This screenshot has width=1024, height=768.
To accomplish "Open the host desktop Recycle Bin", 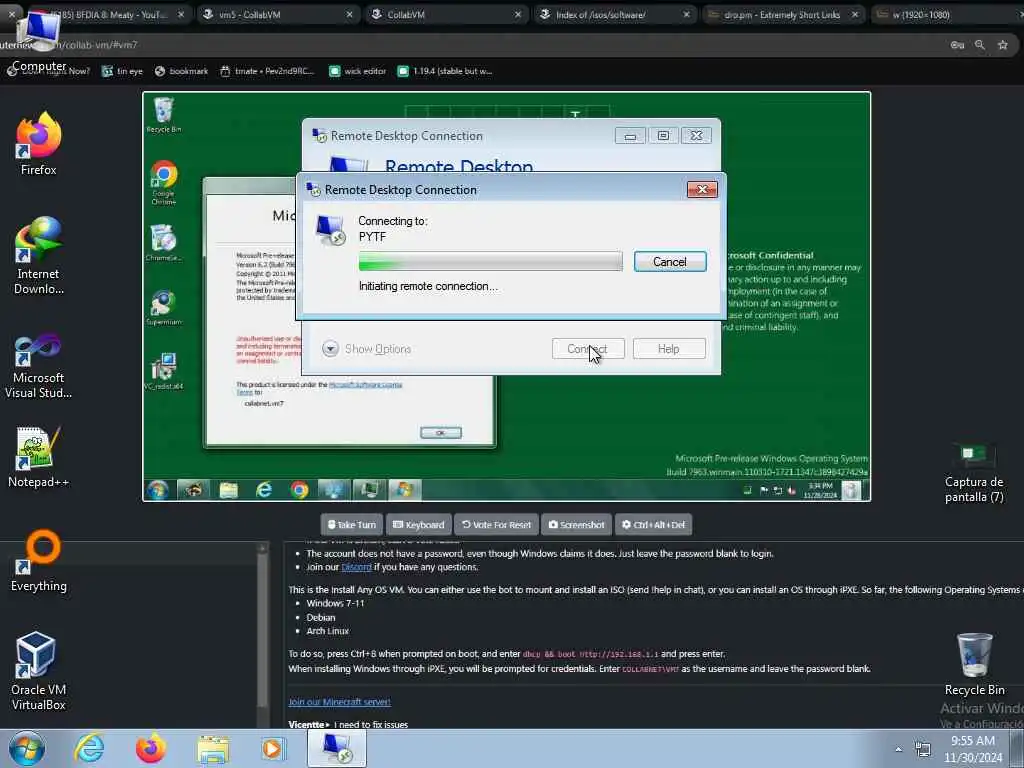I will (974, 664).
